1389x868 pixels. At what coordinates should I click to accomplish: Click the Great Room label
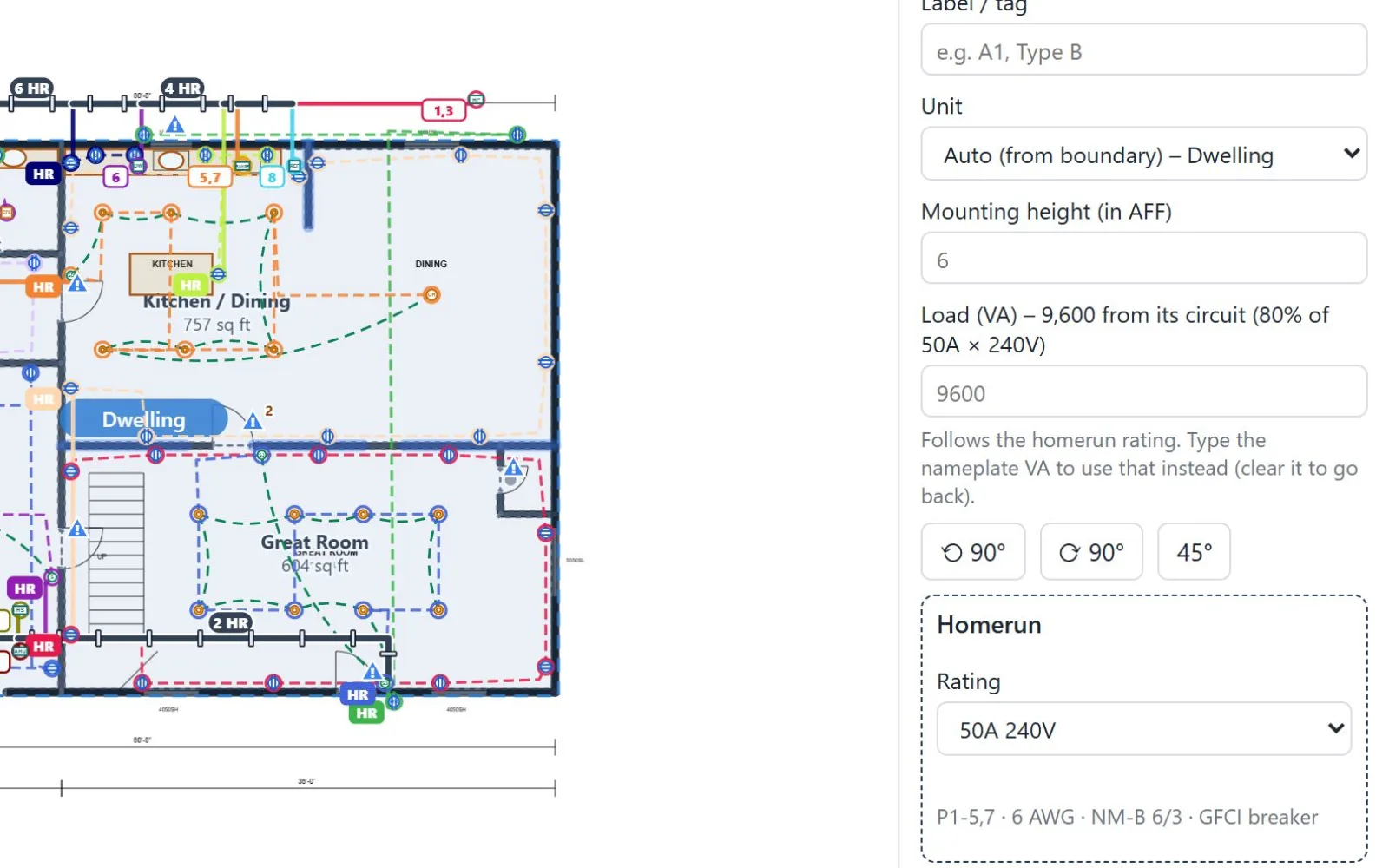(314, 542)
